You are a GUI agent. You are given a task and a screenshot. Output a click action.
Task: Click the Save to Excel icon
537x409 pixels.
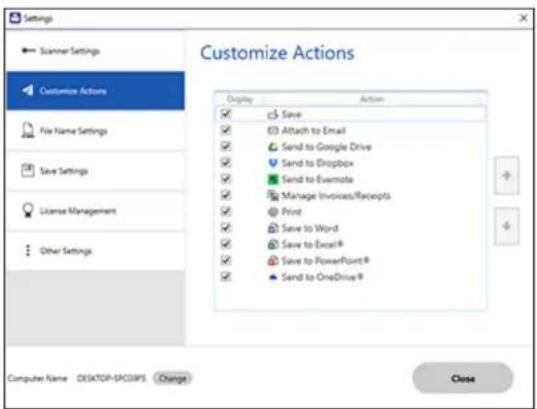click(x=273, y=245)
